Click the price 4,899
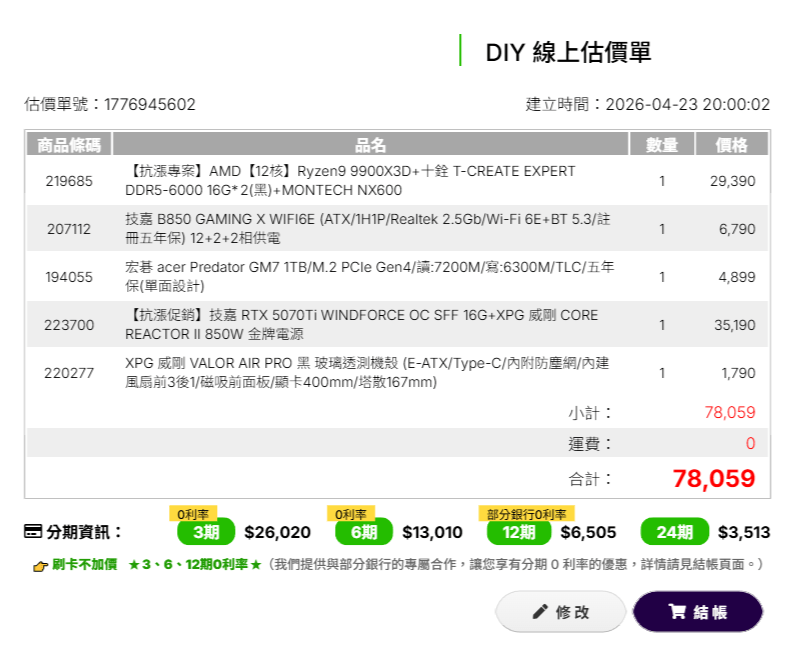This screenshot has height=657, width=795. coord(737,277)
